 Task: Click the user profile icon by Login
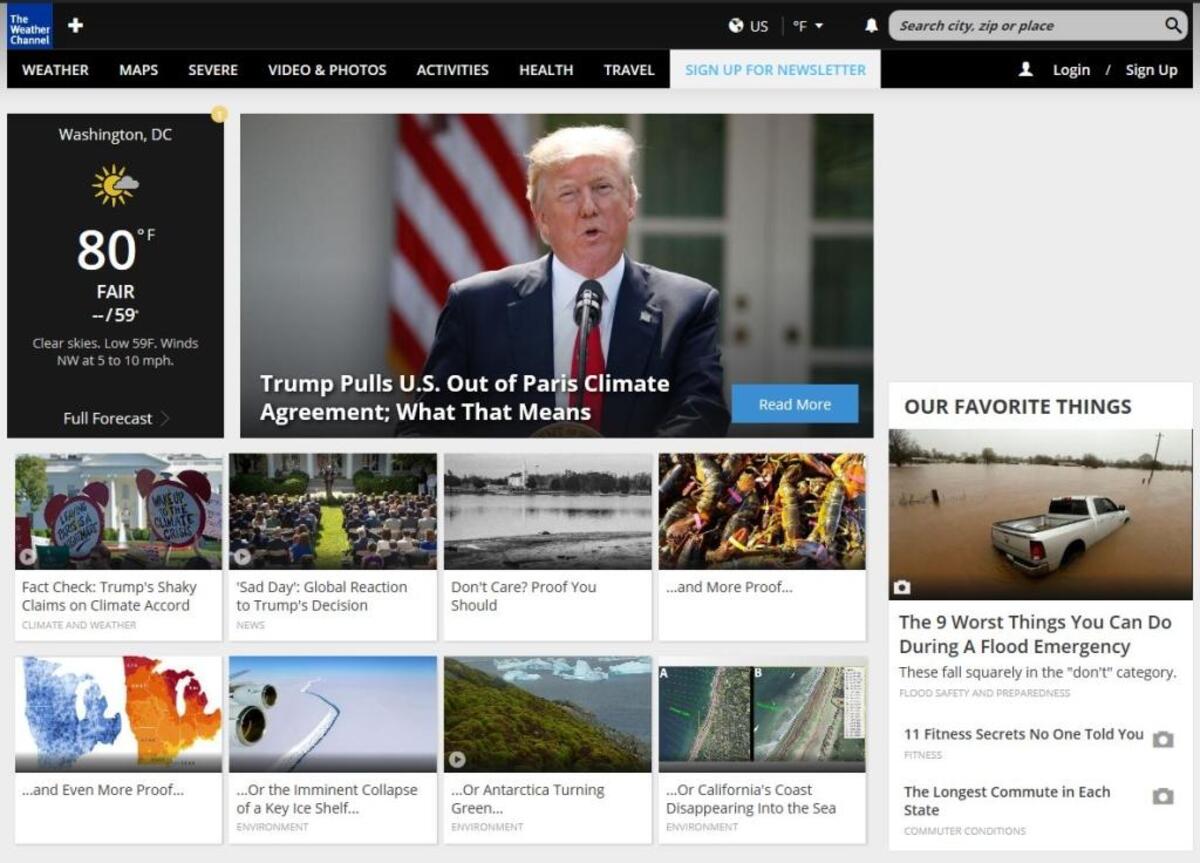1025,70
